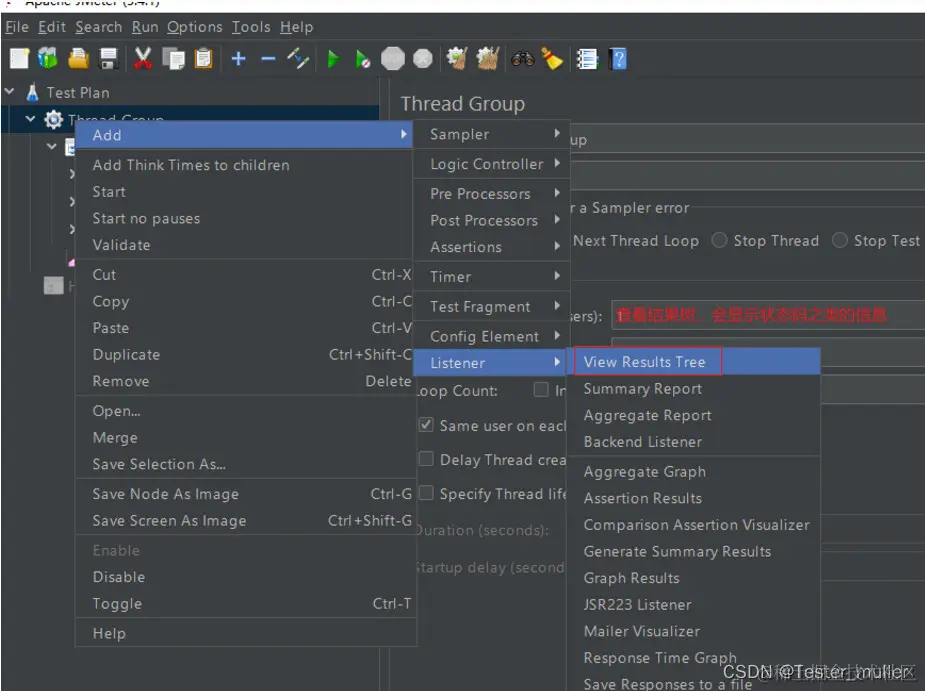Collapse the Test Plan tree node
The image size is (925, 691).
tap(9, 91)
